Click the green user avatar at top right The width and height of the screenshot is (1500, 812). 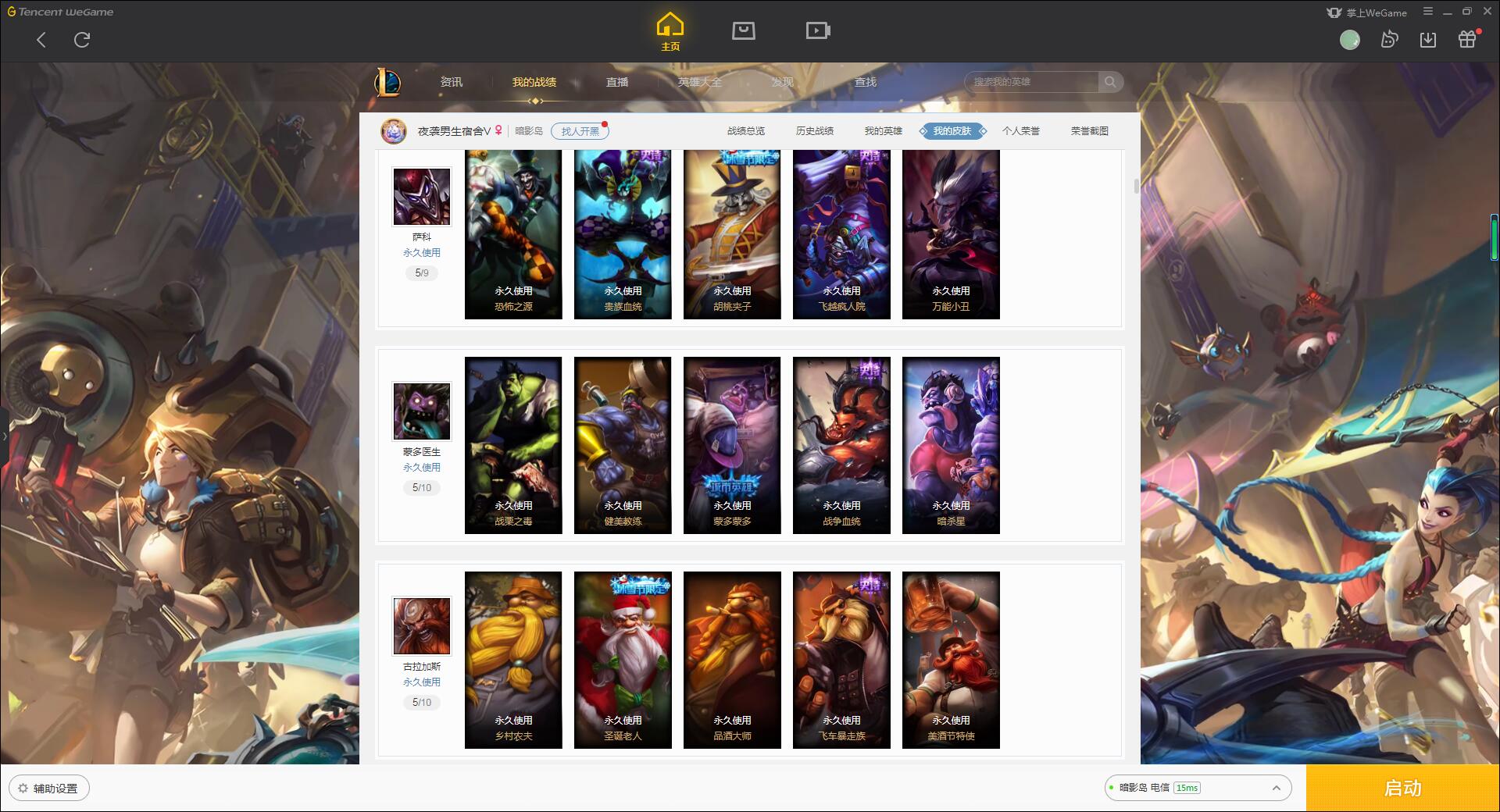pyautogui.click(x=1350, y=40)
